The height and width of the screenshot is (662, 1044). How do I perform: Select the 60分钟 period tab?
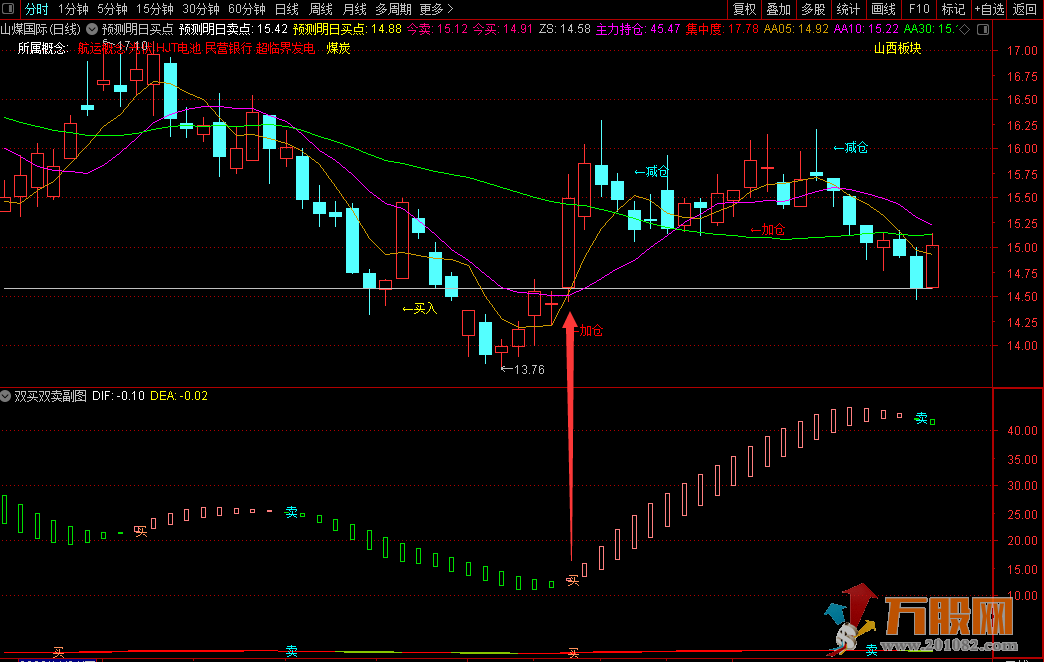click(x=246, y=9)
